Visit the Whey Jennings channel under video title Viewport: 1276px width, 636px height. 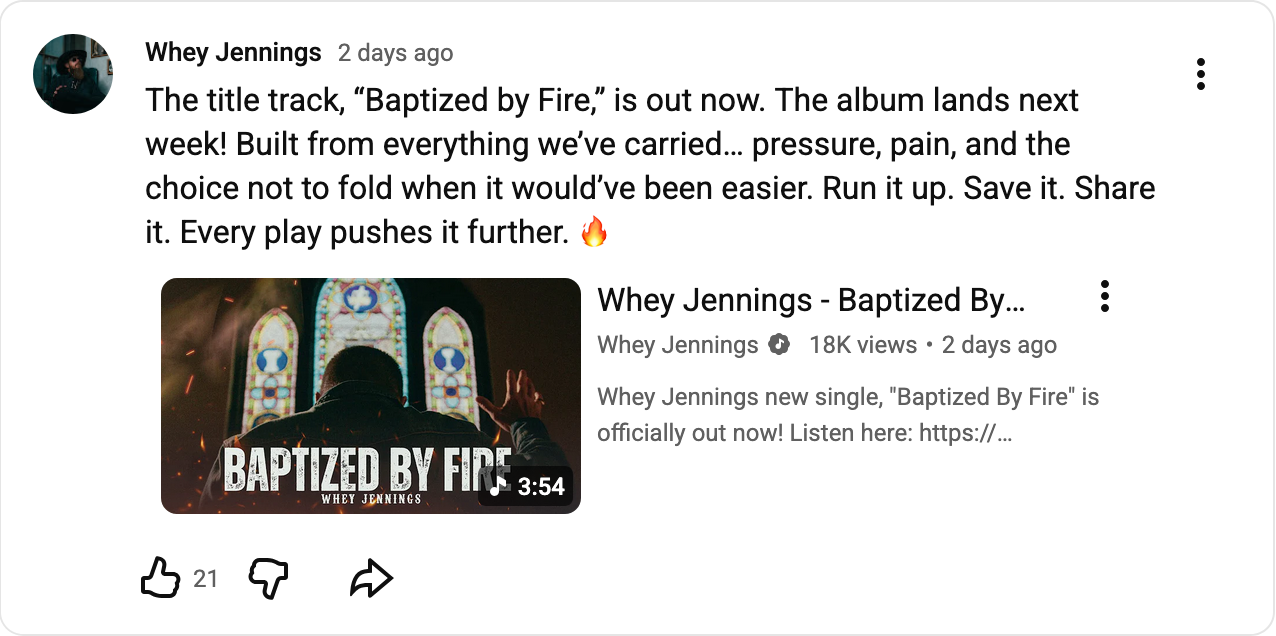coord(677,345)
